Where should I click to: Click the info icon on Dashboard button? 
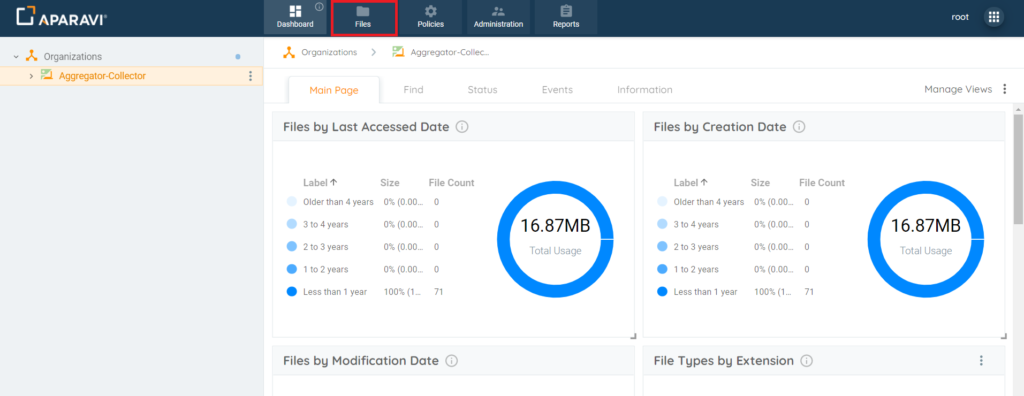tap(319, 7)
